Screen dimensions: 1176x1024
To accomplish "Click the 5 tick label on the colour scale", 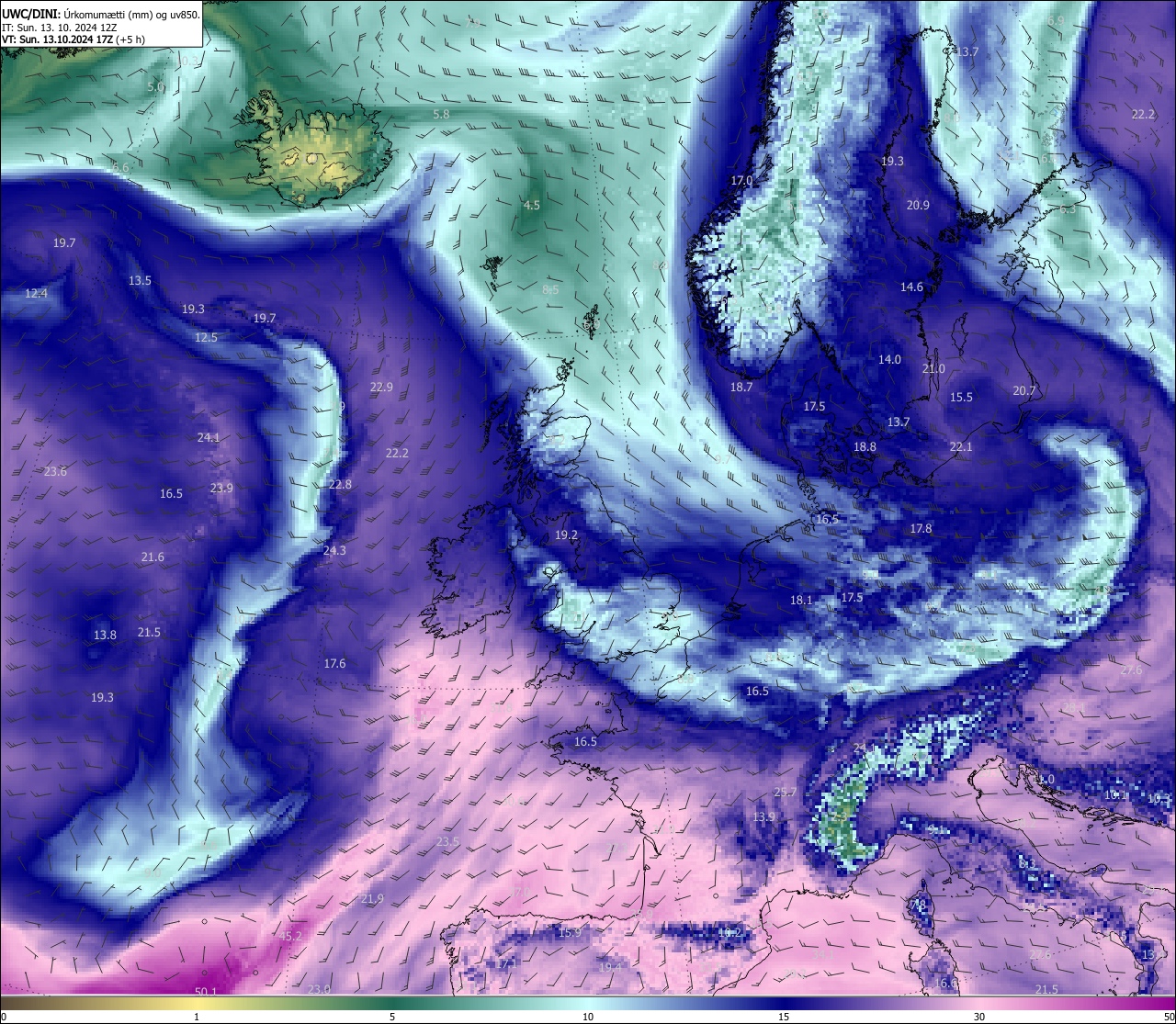I will pos(392,1017).
